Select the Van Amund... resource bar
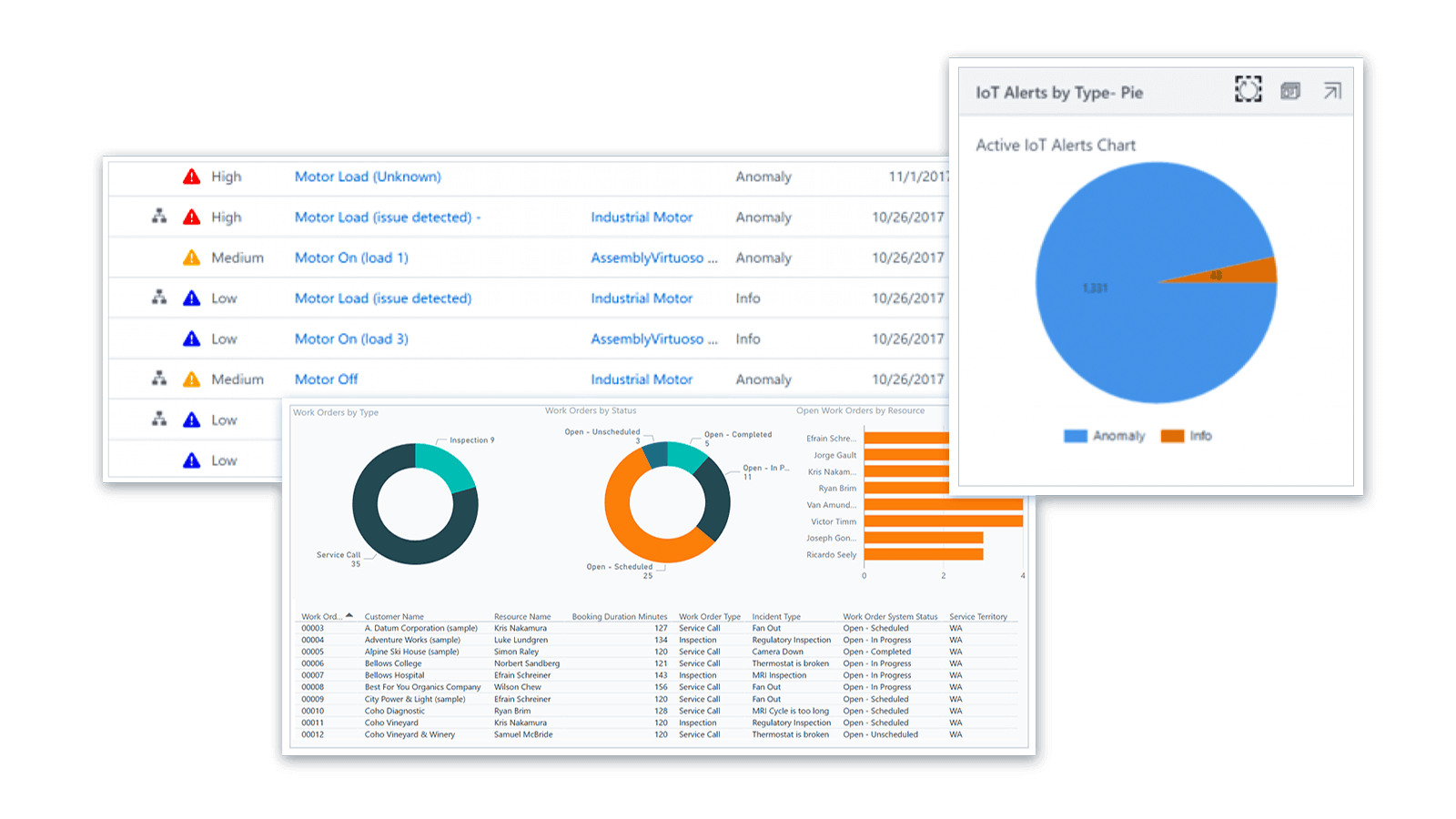1456x819 pixels. (x=944, y=504)
